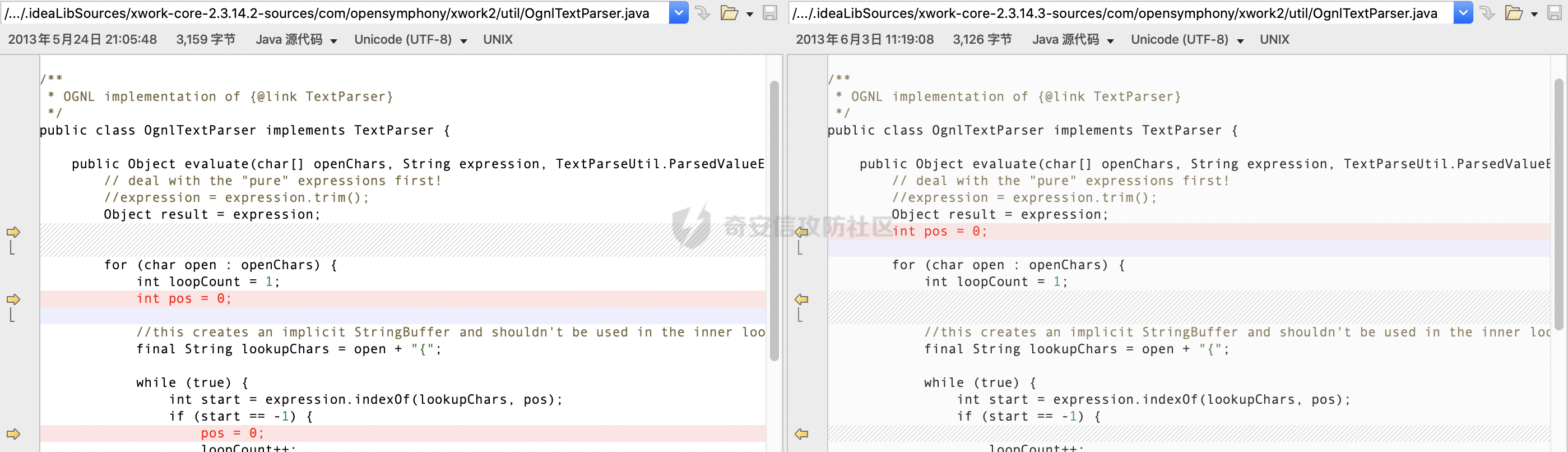Click the curved arrow icon beside right path

[1487, 13]
